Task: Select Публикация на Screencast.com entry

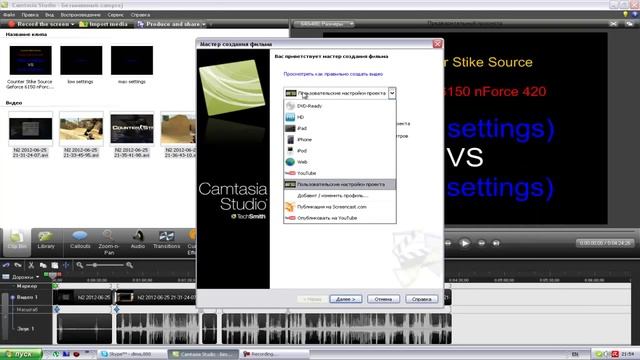Action: (340, 207)
